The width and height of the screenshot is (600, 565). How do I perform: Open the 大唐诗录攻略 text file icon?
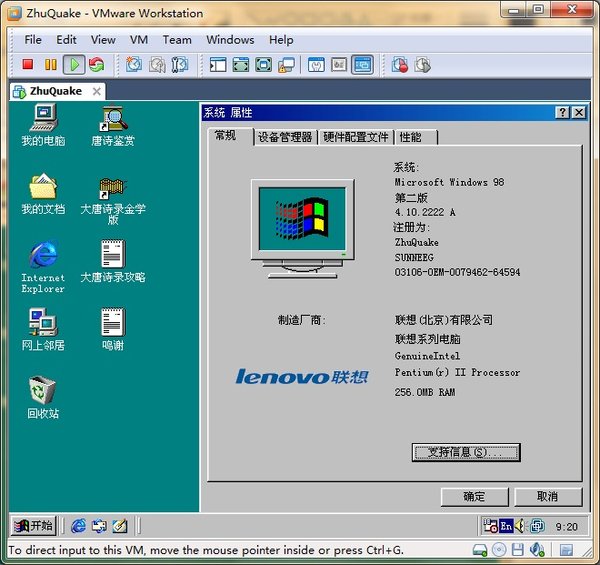(113, 261)
